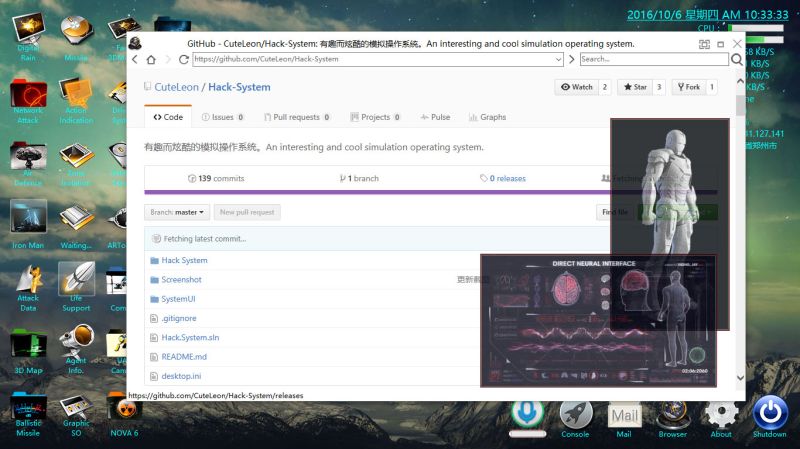Open the desktop.ini file
This screenshot has height=449, width=800.
click(181, 376)
